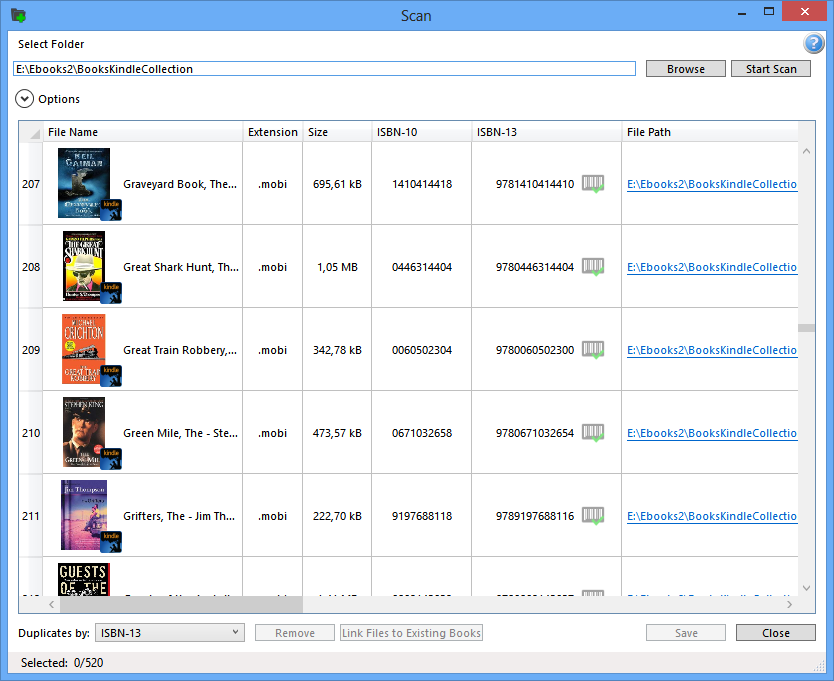Click the vertical scrollbar thumb
This screenshot has height=681, width=834.
[805, 328]
